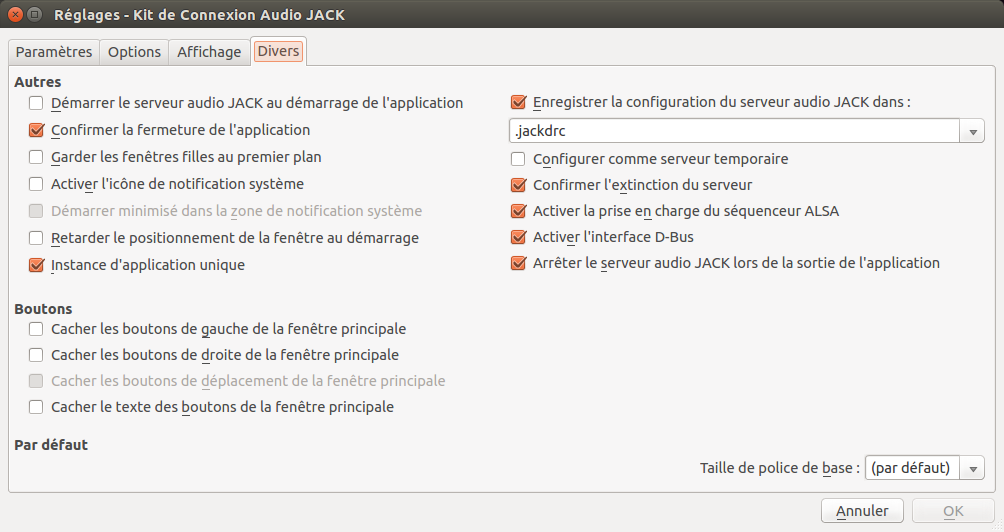Disable Instance d'application unique
This screenshot has height=532, width=1004.
coord(37,265)
